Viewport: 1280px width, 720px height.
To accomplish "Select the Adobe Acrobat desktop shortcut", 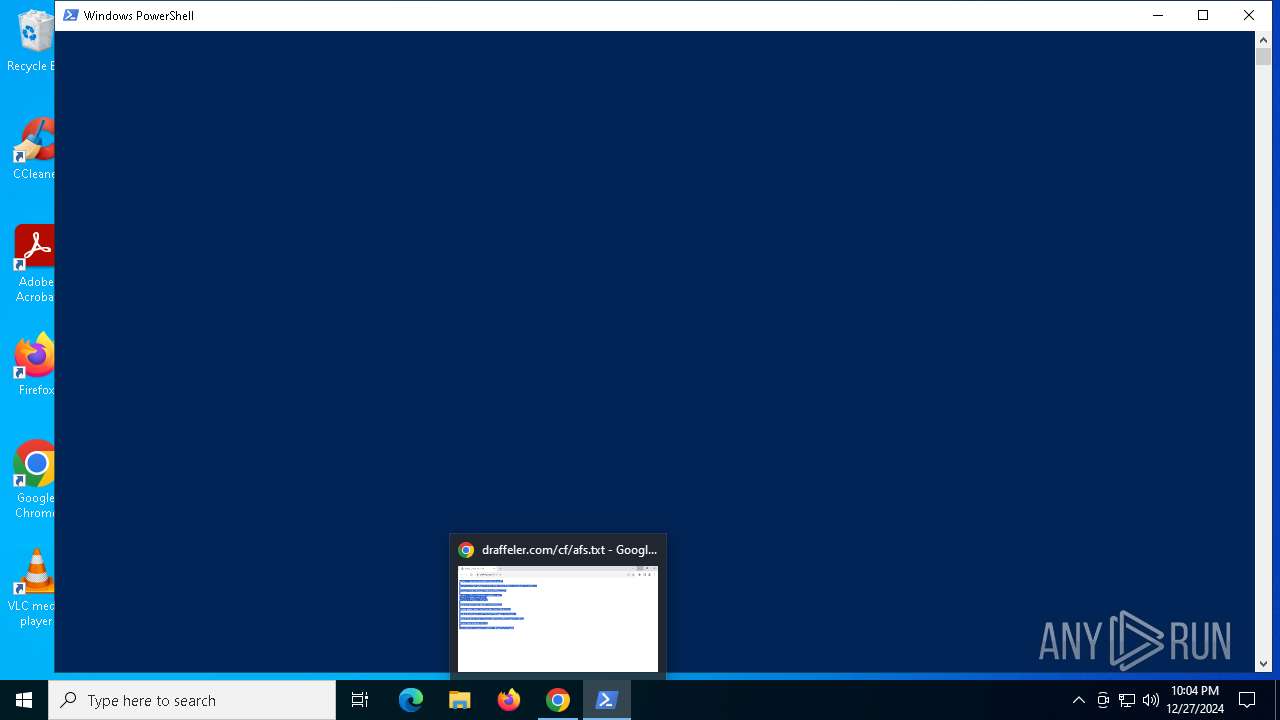I will click(34, 264).
